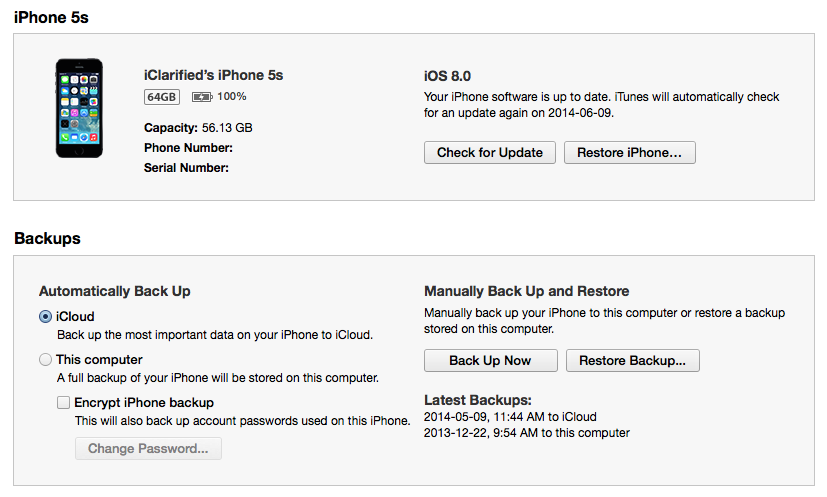This screenshot has width=827, height=497.
Task: Click the Back Up Now button
Action: pyautogui.click(x=489, y=360)
